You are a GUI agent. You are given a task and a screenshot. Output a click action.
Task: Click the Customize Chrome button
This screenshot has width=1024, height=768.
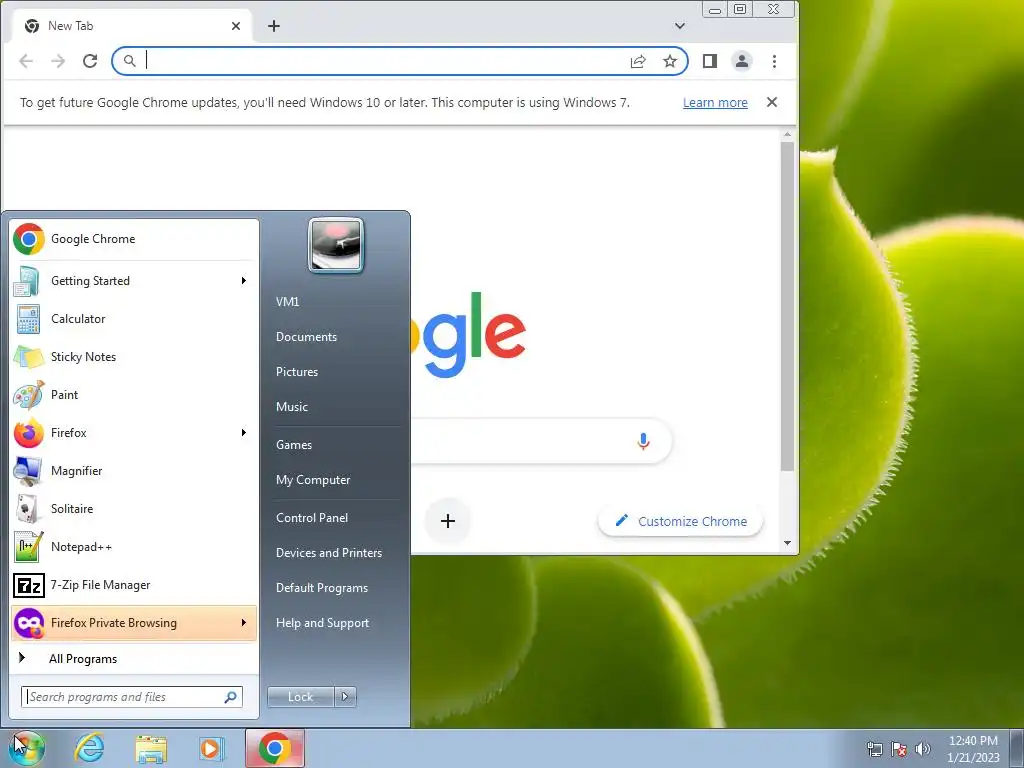[x=680, y=521]
